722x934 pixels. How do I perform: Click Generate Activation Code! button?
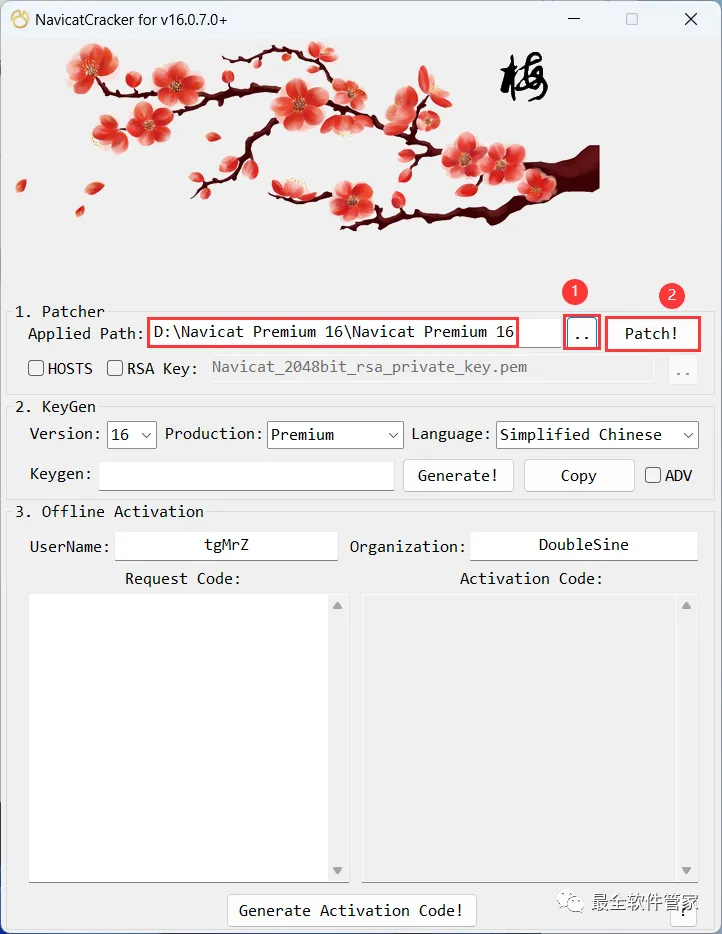click(x=351, y=910)
